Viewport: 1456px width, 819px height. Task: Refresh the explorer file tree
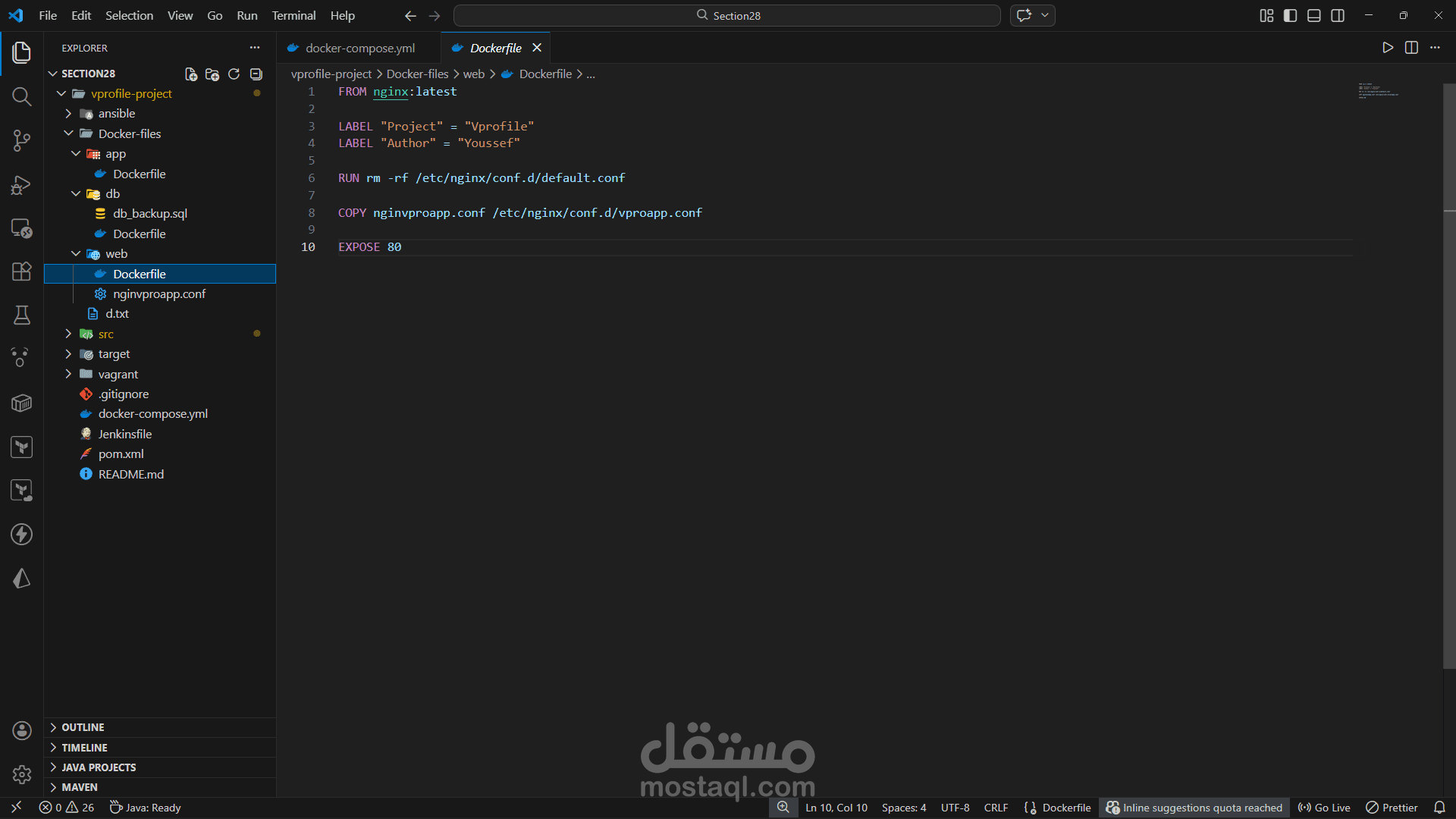[234, 74]
